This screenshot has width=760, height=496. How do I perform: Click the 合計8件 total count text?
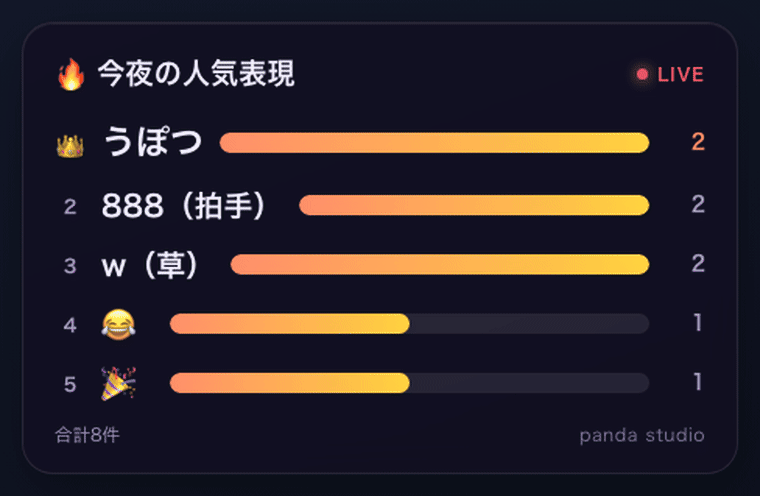(87, 435)
